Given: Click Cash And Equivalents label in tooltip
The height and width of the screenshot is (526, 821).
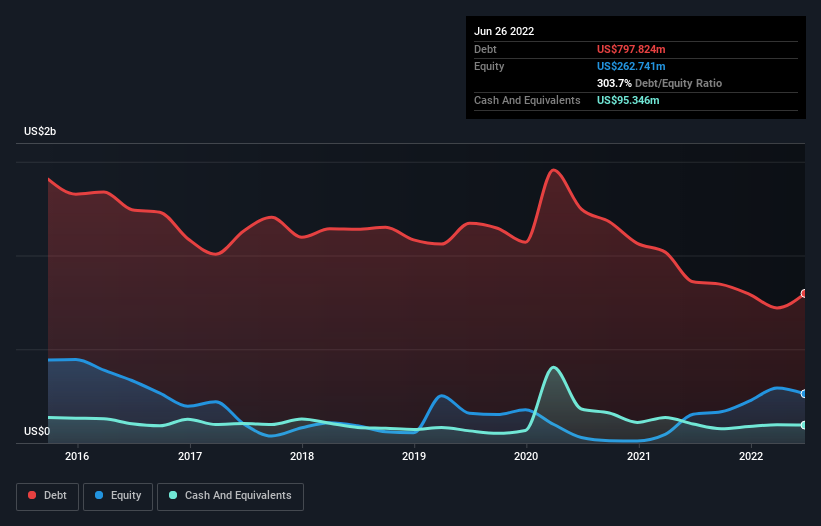Looking at the screenshot, I should click(x=527, y=100).
